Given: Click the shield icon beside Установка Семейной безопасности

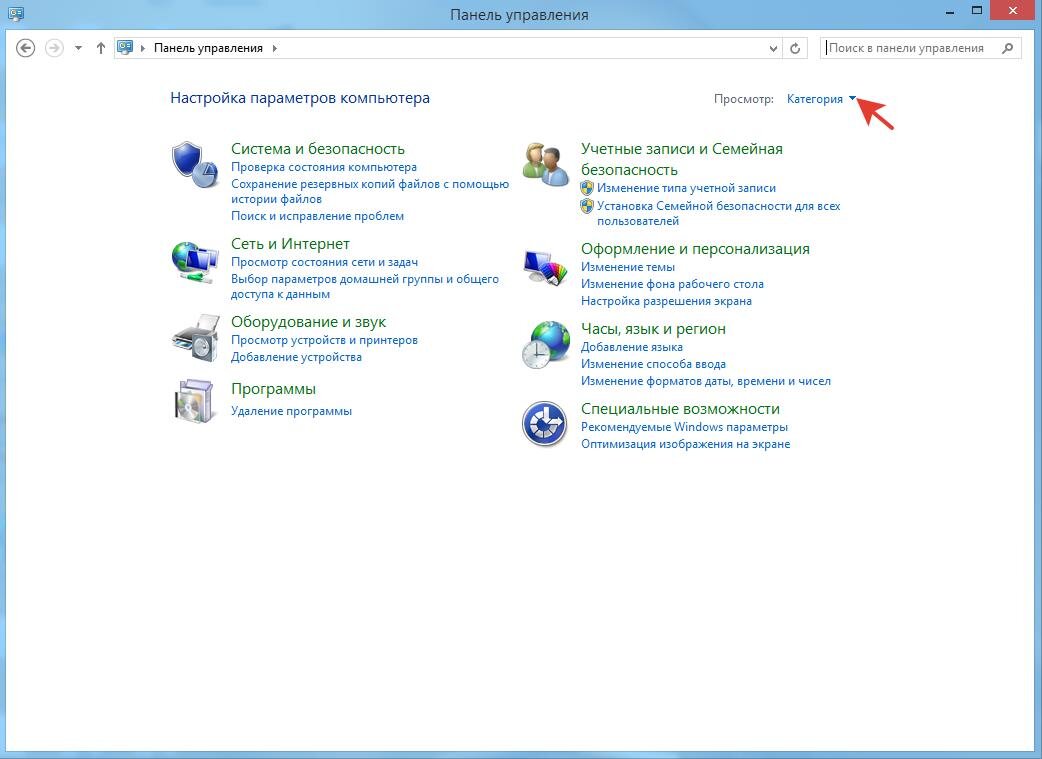Looking at the screenshot, I should pos(586,206).
